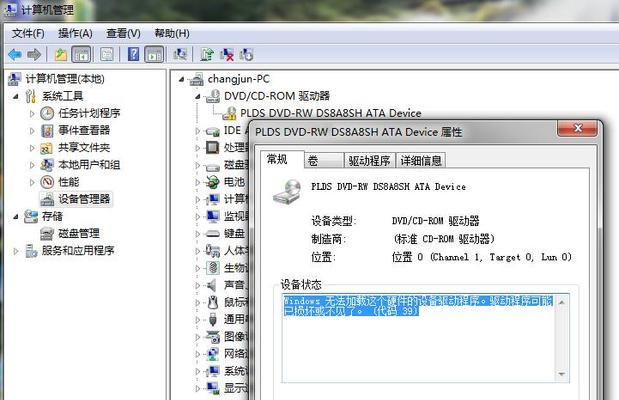The image size is (619, 400).
Task: Switch to the 卷 tab
Action: pyautogui.click(x=323, y=161)
